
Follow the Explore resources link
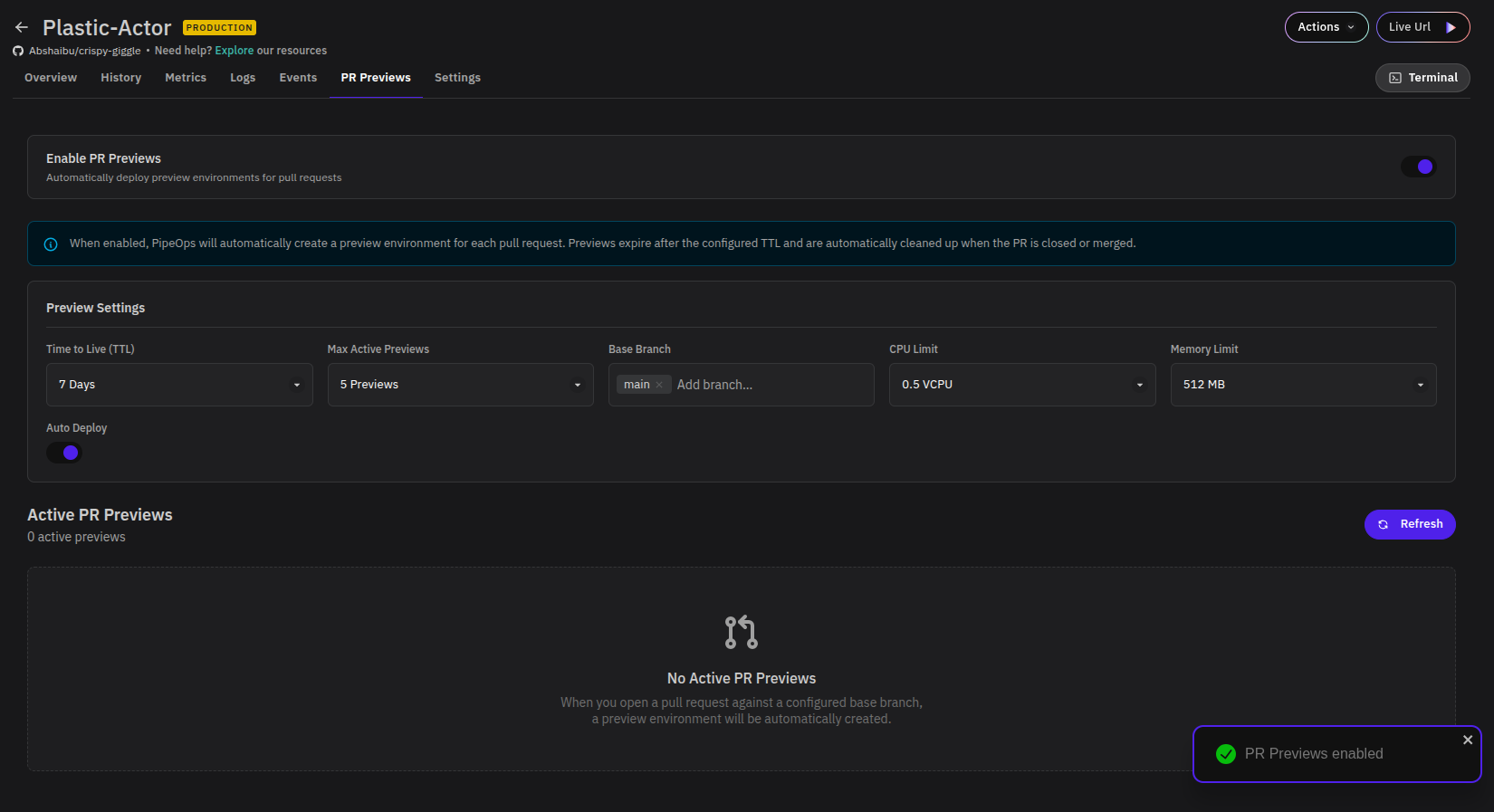235,51
